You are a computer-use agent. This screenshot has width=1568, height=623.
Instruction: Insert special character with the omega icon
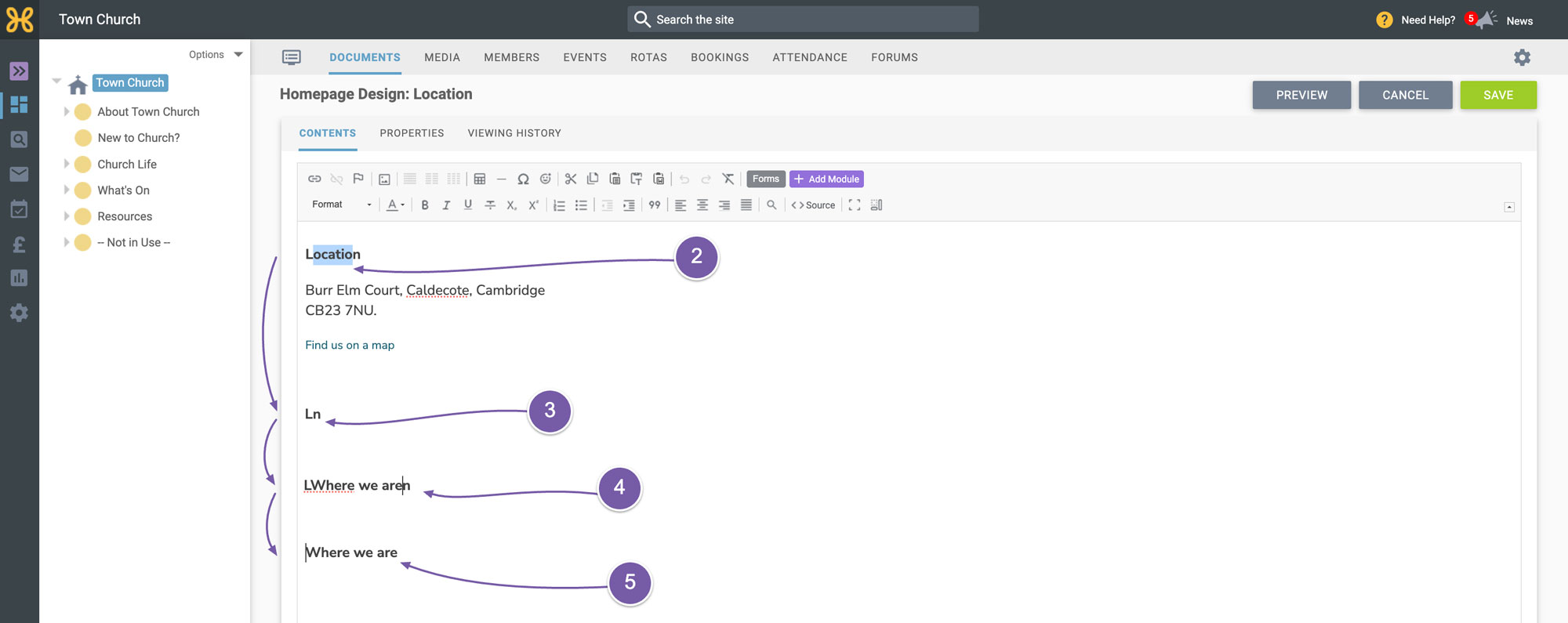(x=523, y=179)
